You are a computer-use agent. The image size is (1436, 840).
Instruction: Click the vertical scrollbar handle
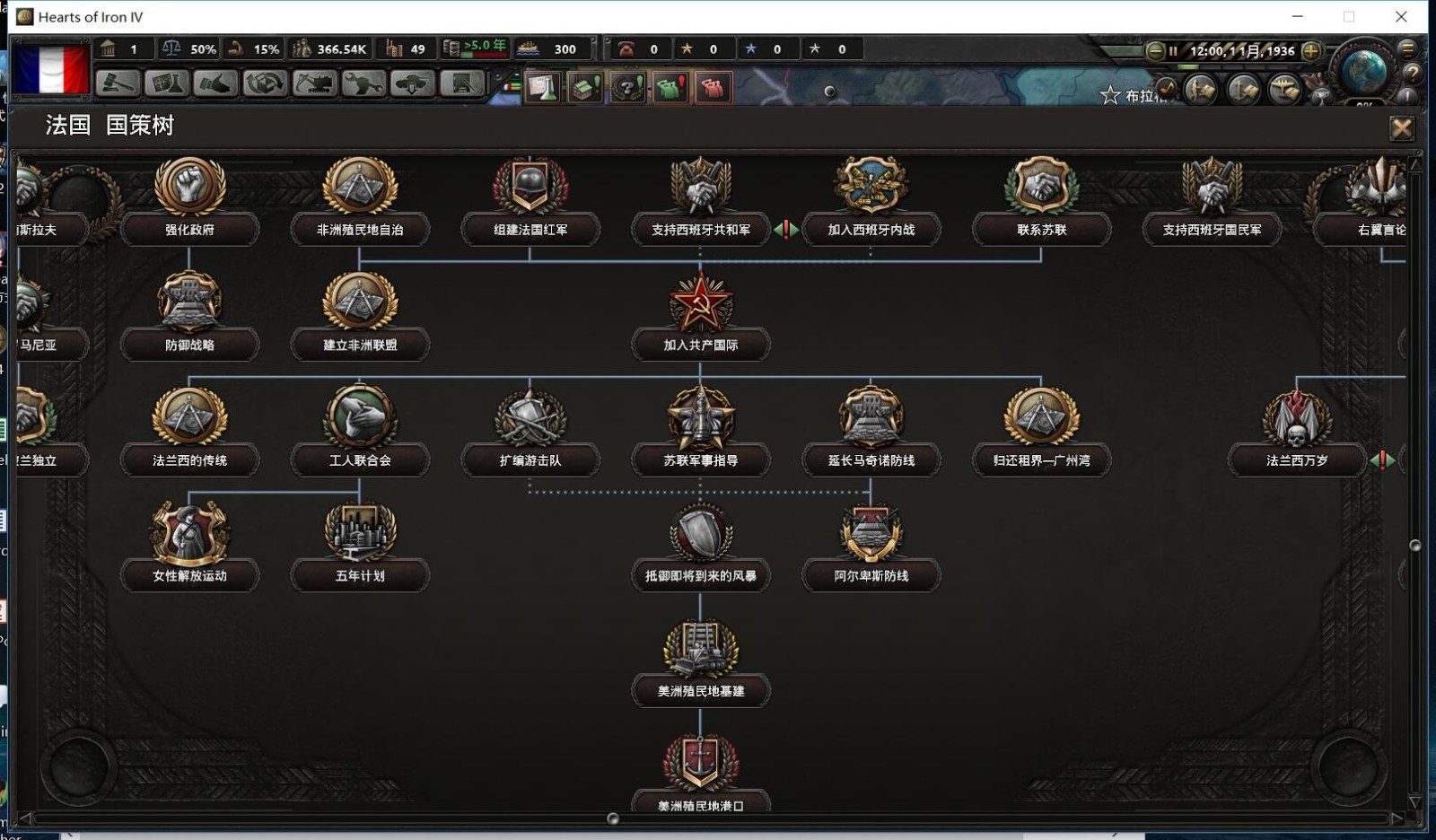click(x=1415, y=546)
